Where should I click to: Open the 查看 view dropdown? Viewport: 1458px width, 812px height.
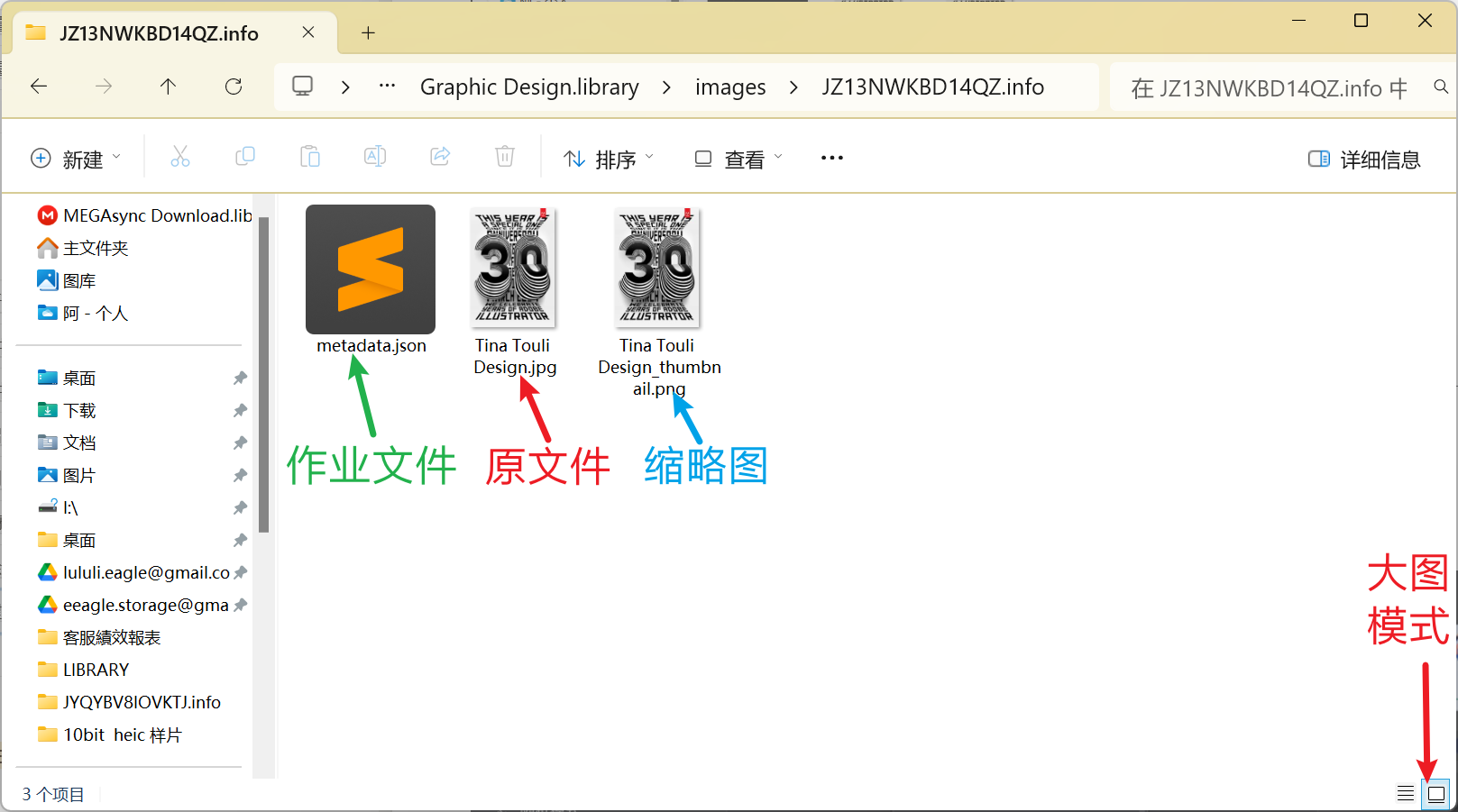738,160
